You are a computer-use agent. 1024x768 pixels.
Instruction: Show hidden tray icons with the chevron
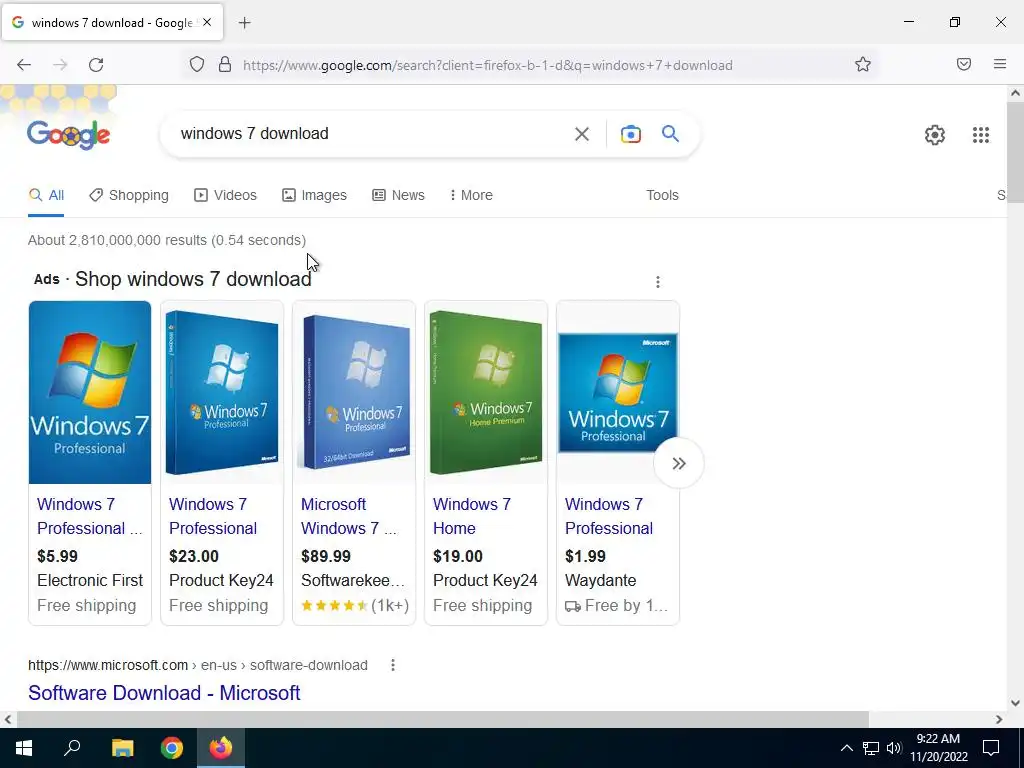[x=846, y=748]
